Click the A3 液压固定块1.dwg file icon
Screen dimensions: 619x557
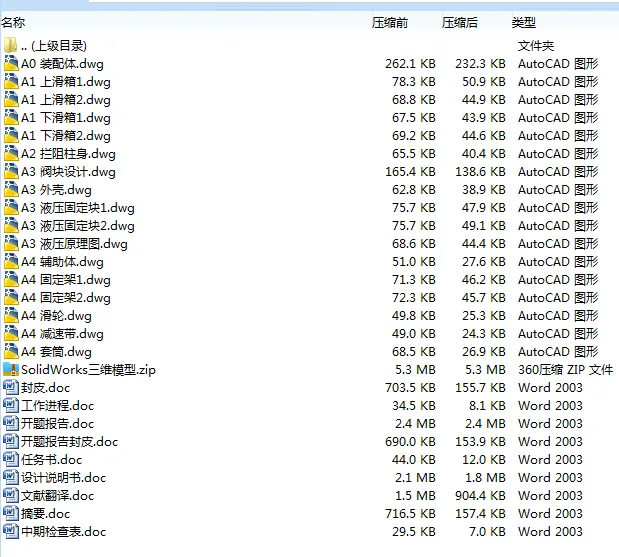(11, 208)
